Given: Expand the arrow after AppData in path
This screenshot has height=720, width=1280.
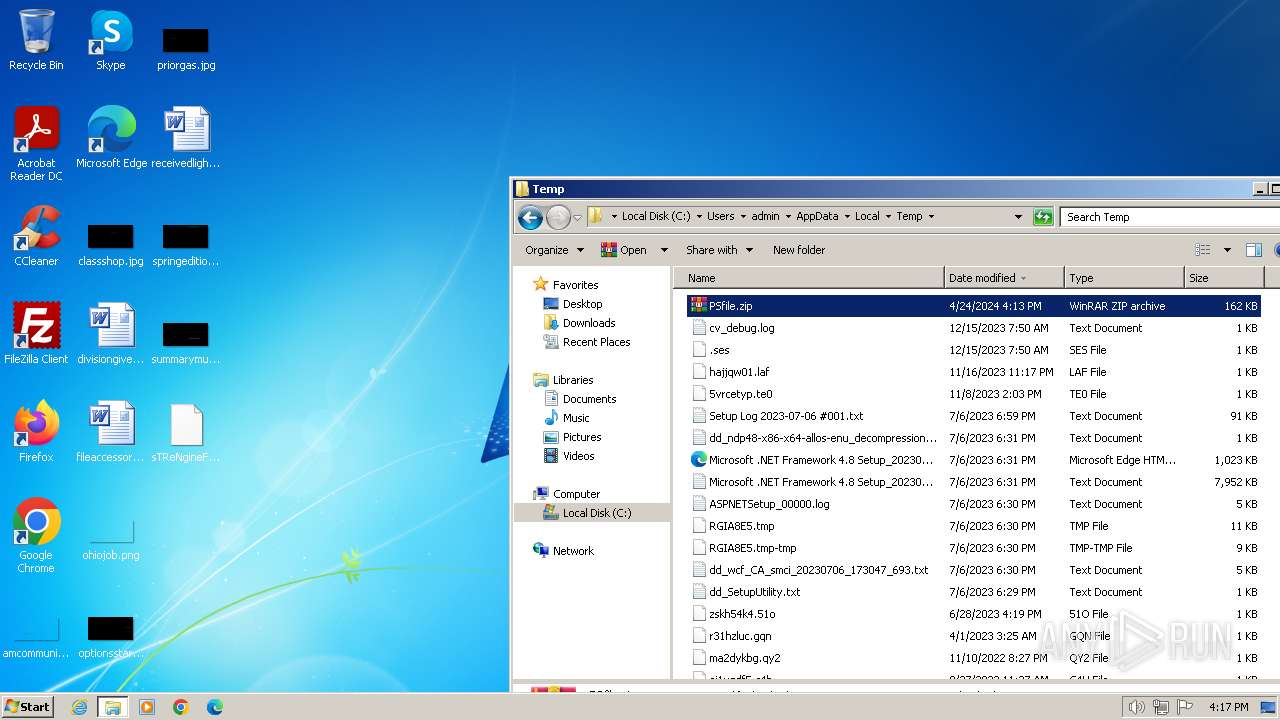Looking at the screenshot, I should tap(847, 216).
